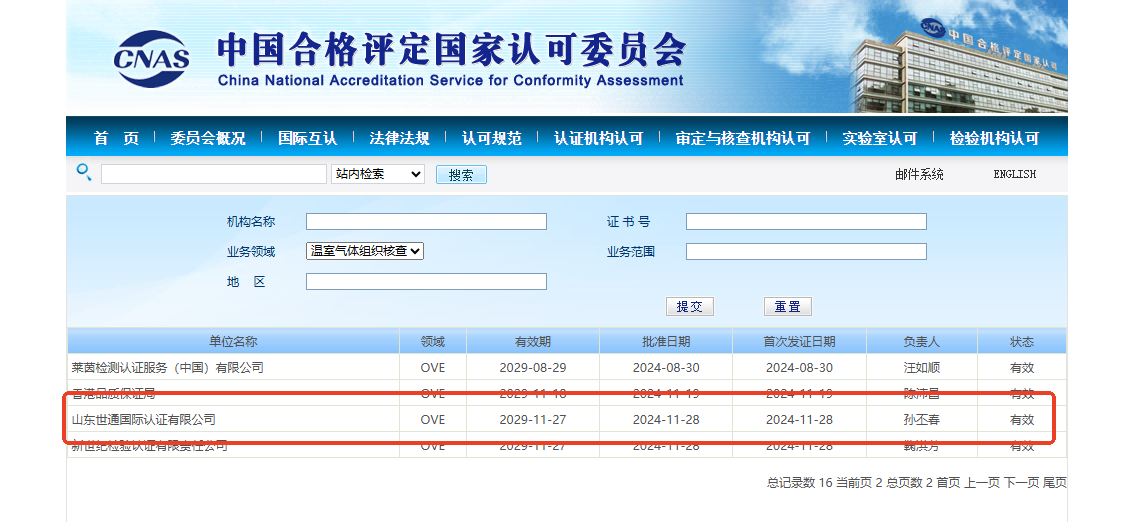Image resolution: width=1125 pixels, height=528 pixels.
Task: Click OVE in the 莱茵检测 row
Action: click(x=433, y=368)
